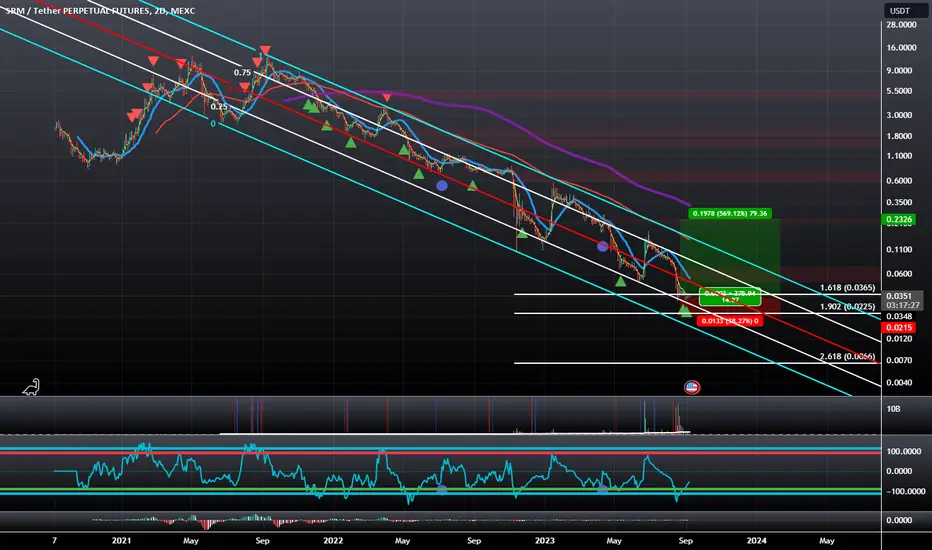Click the dinosaur logo icon
Image resolution: width=932 pixels, height=550 pixels.
click(x=31, y=387)
